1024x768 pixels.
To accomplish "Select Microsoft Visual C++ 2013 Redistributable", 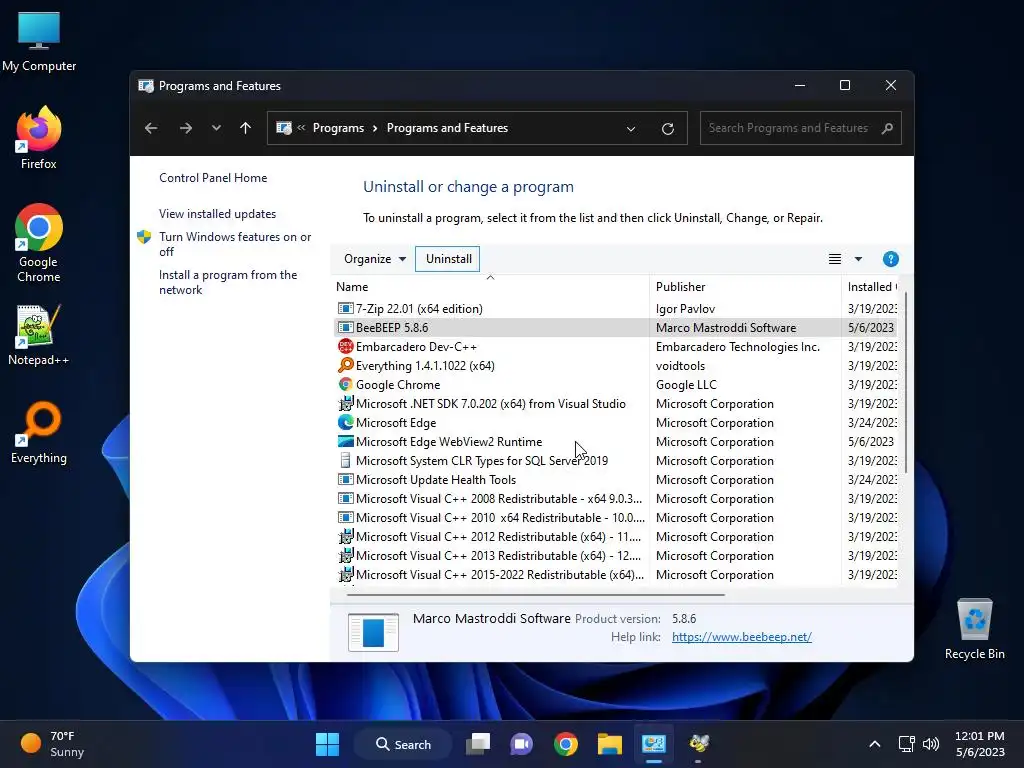I will (616, 554).
